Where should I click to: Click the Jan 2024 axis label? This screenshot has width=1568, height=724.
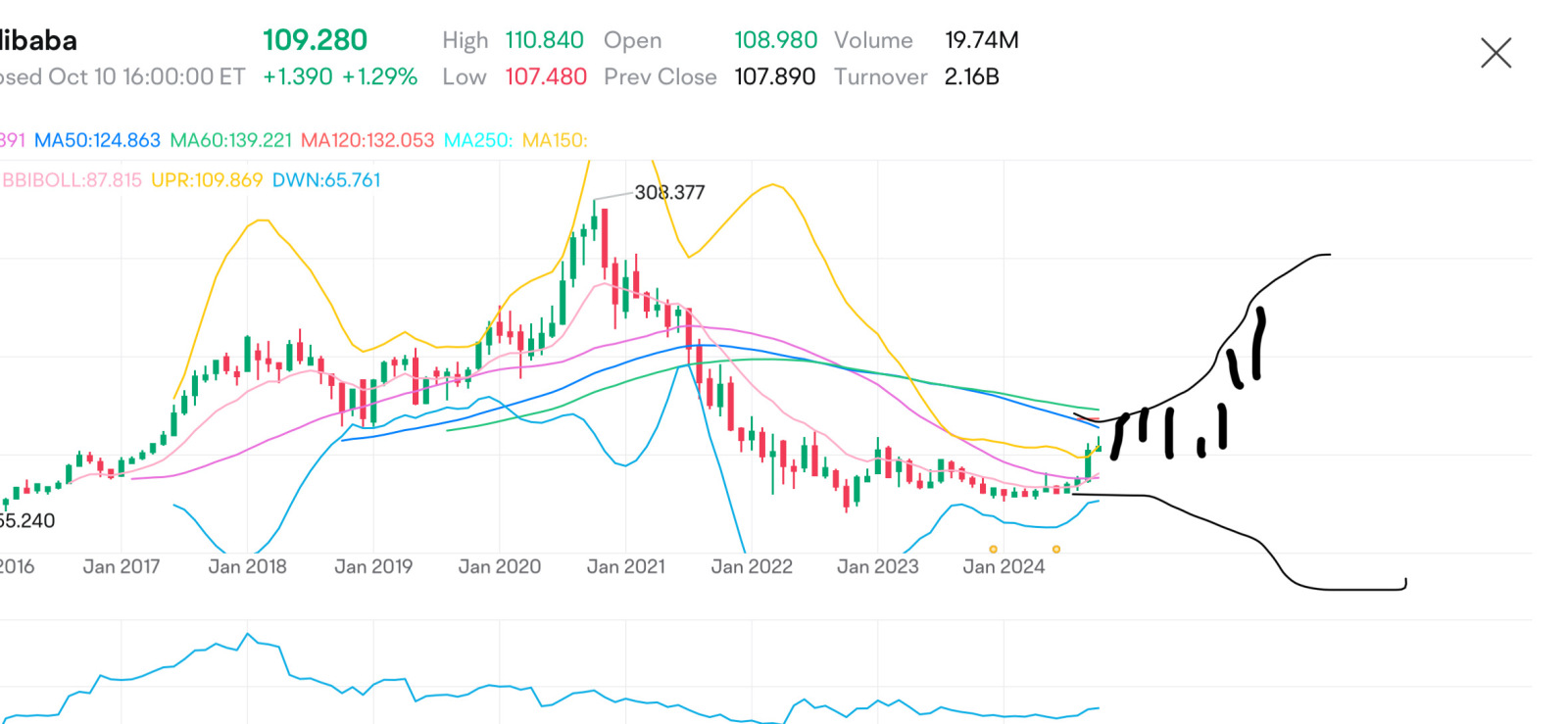(x=1004, y=566)
